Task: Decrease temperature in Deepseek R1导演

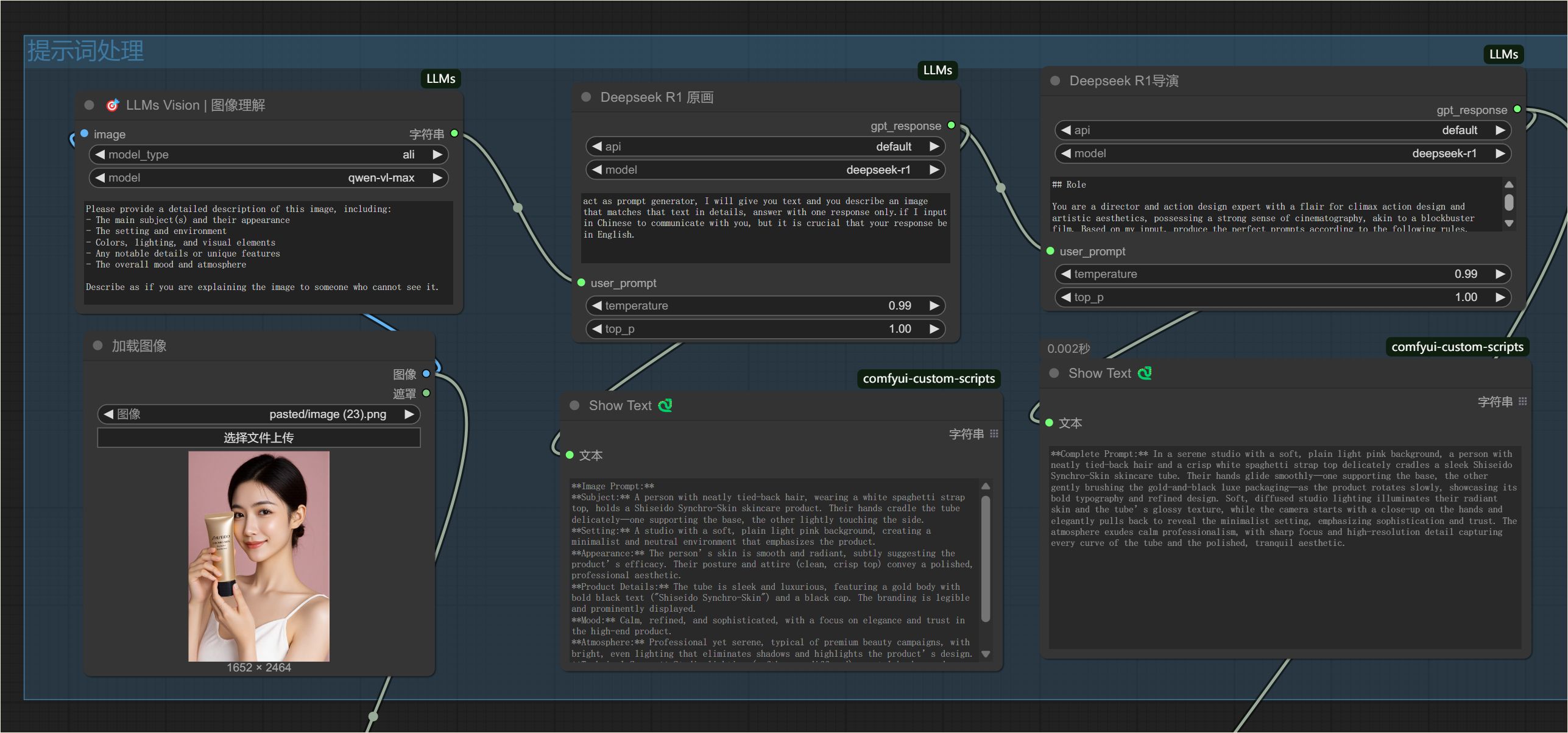Action: 1066,274
